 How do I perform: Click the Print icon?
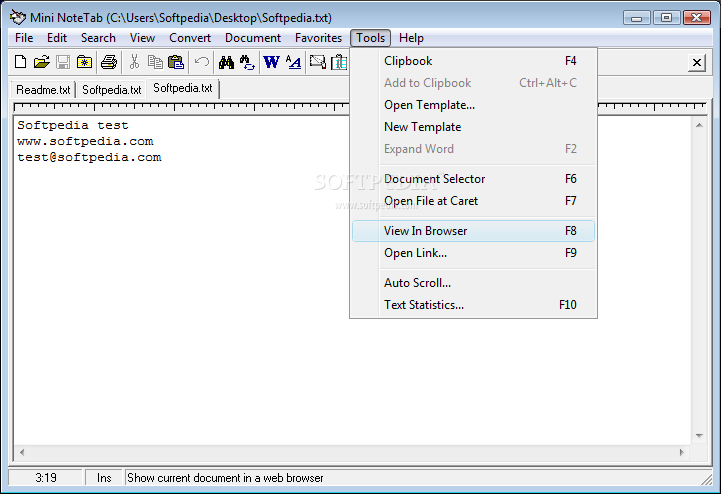coord(109,62)
